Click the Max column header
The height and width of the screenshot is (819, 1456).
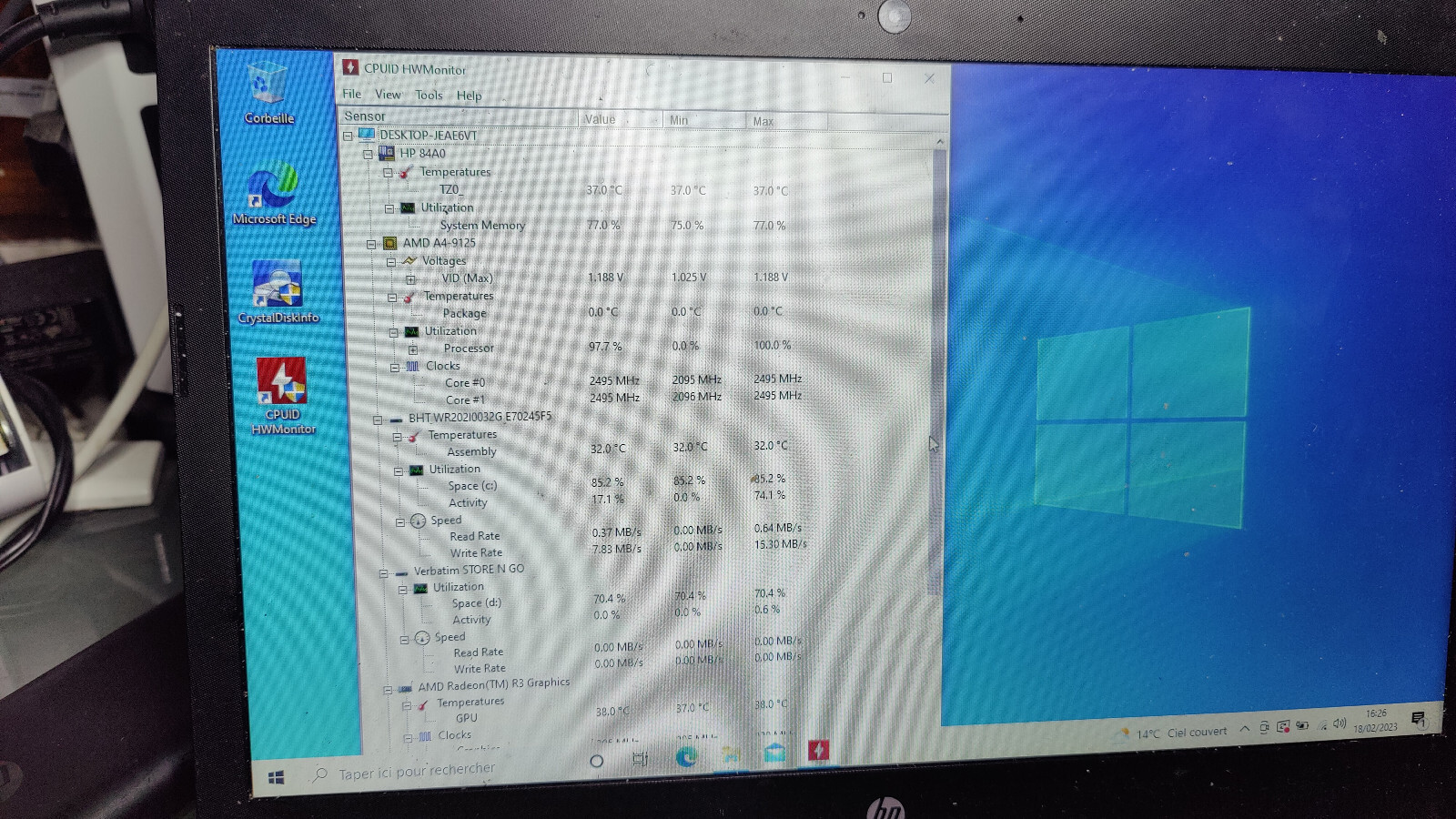tap(787, 121)
